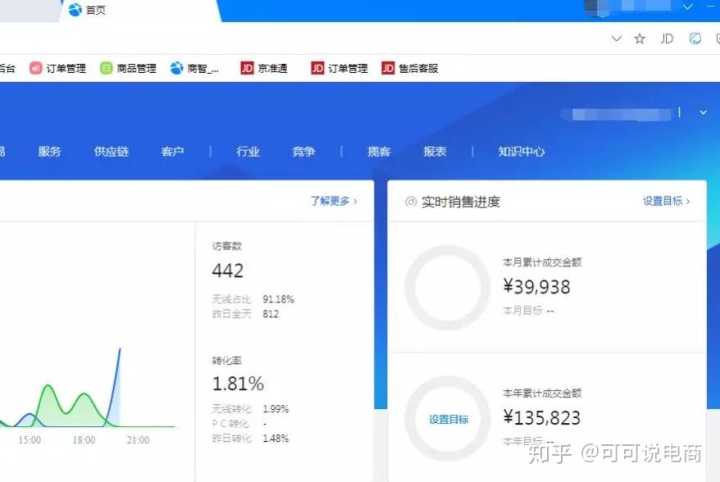Select 竞争 in the navigation bar
The width and height of the screenshot is (720, 482).
pyautogui.click(x=304, y=152)
